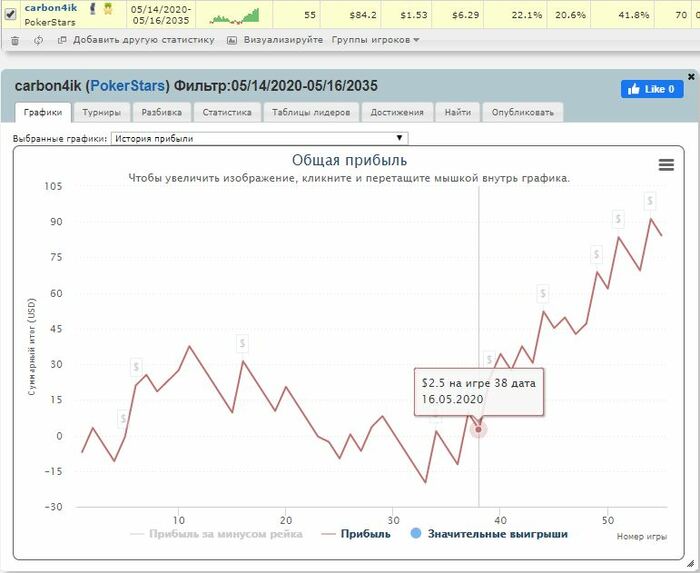Go to the 'Найти' tab
Screen dimensions: 700x573
(x=458, y=112)
